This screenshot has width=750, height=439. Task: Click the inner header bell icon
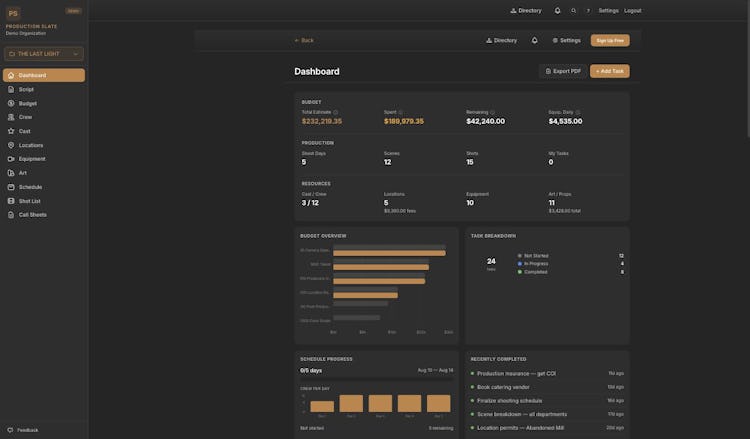pyautogui.click(x=534, y=41)
